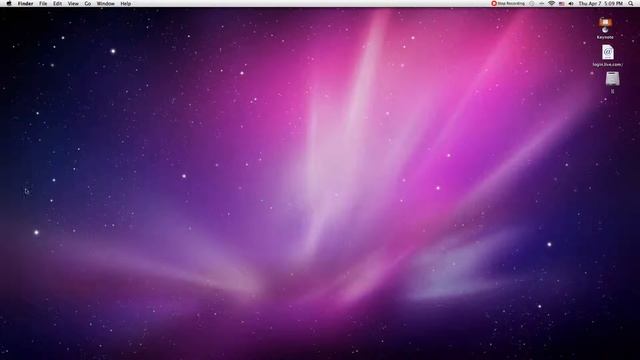Open the volume control icon
This screenshot has width=640, height=360.
571,3
